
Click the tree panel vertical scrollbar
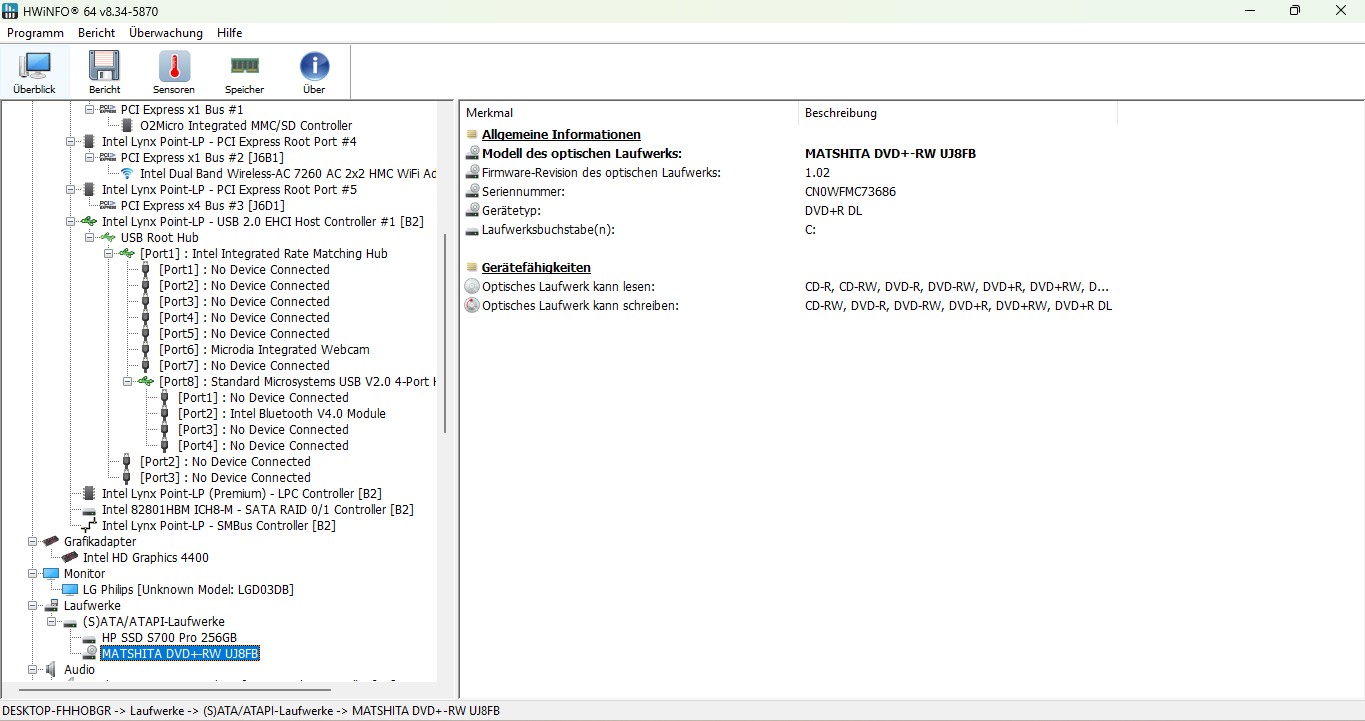[x=445, y=330]
